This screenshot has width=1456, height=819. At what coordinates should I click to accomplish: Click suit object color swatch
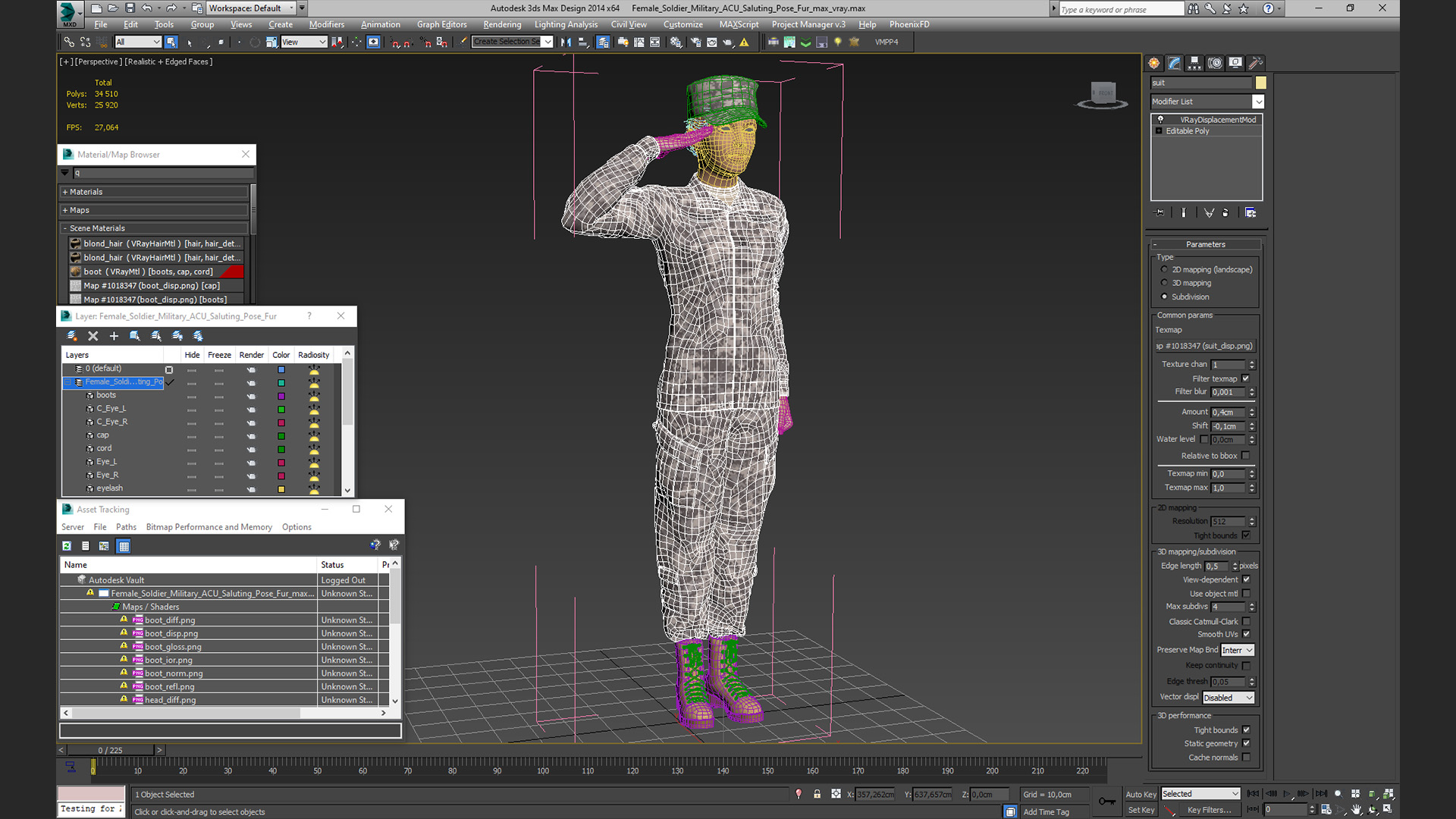(x=1260, y=83)
